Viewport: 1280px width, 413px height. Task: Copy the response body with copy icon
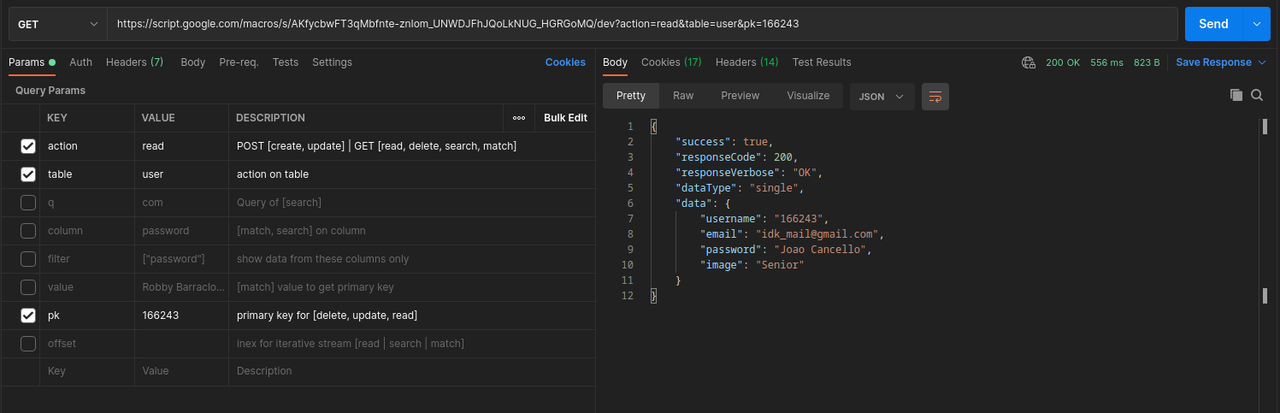tap(1236, 95)
